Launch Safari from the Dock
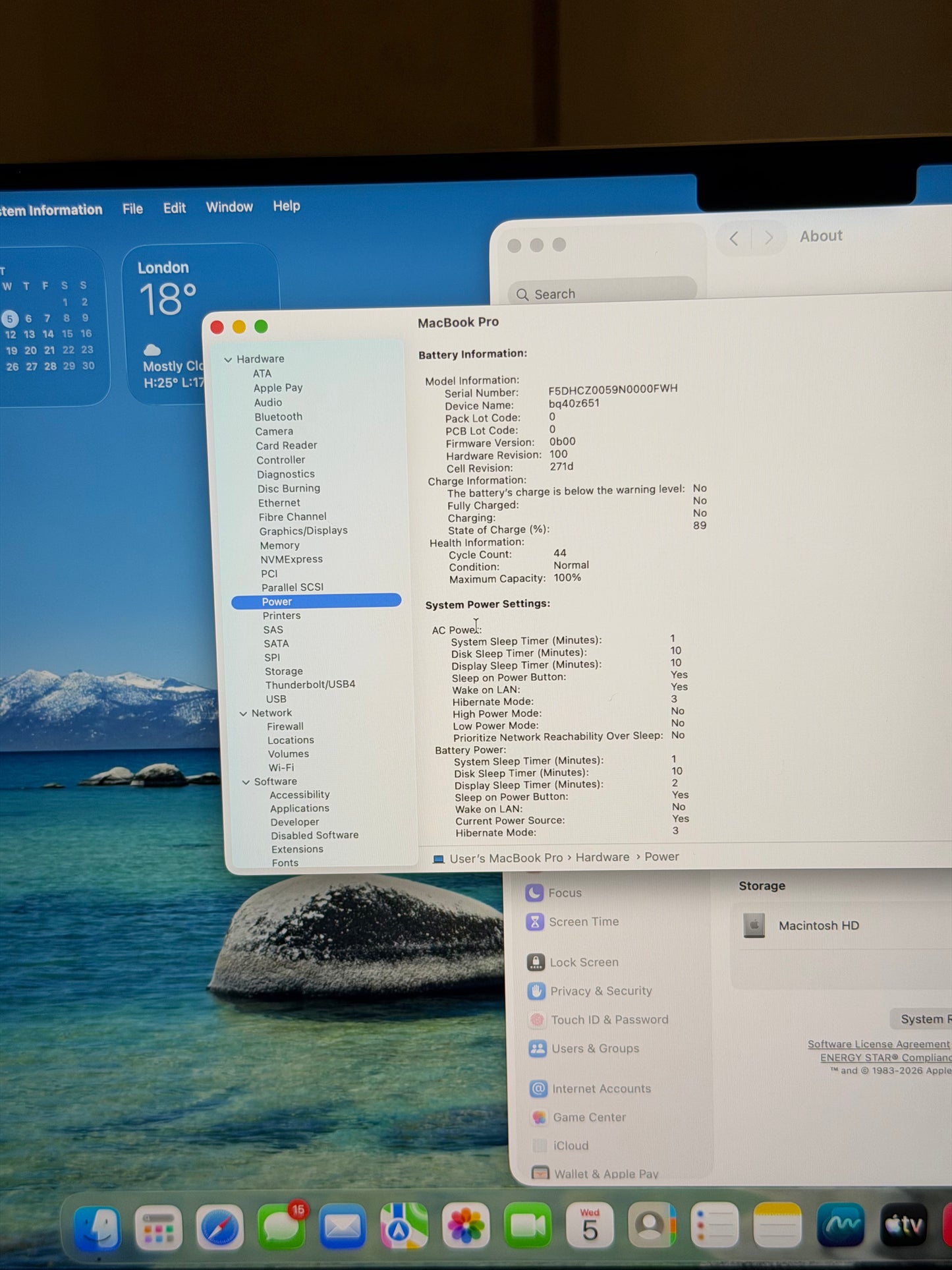Screen dimensions: 952x1270 point(219,1227)
